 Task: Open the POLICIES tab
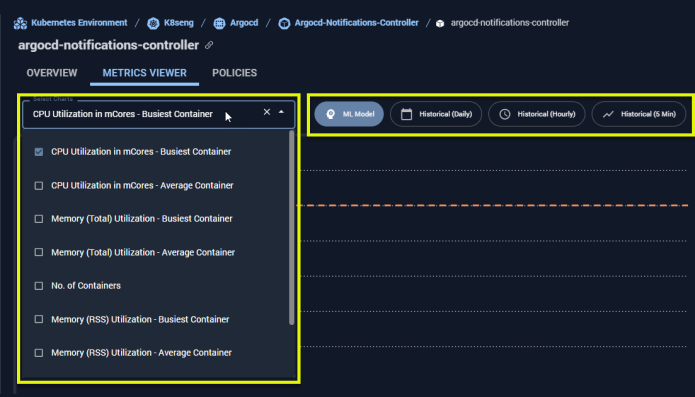(x=234, y=73)
